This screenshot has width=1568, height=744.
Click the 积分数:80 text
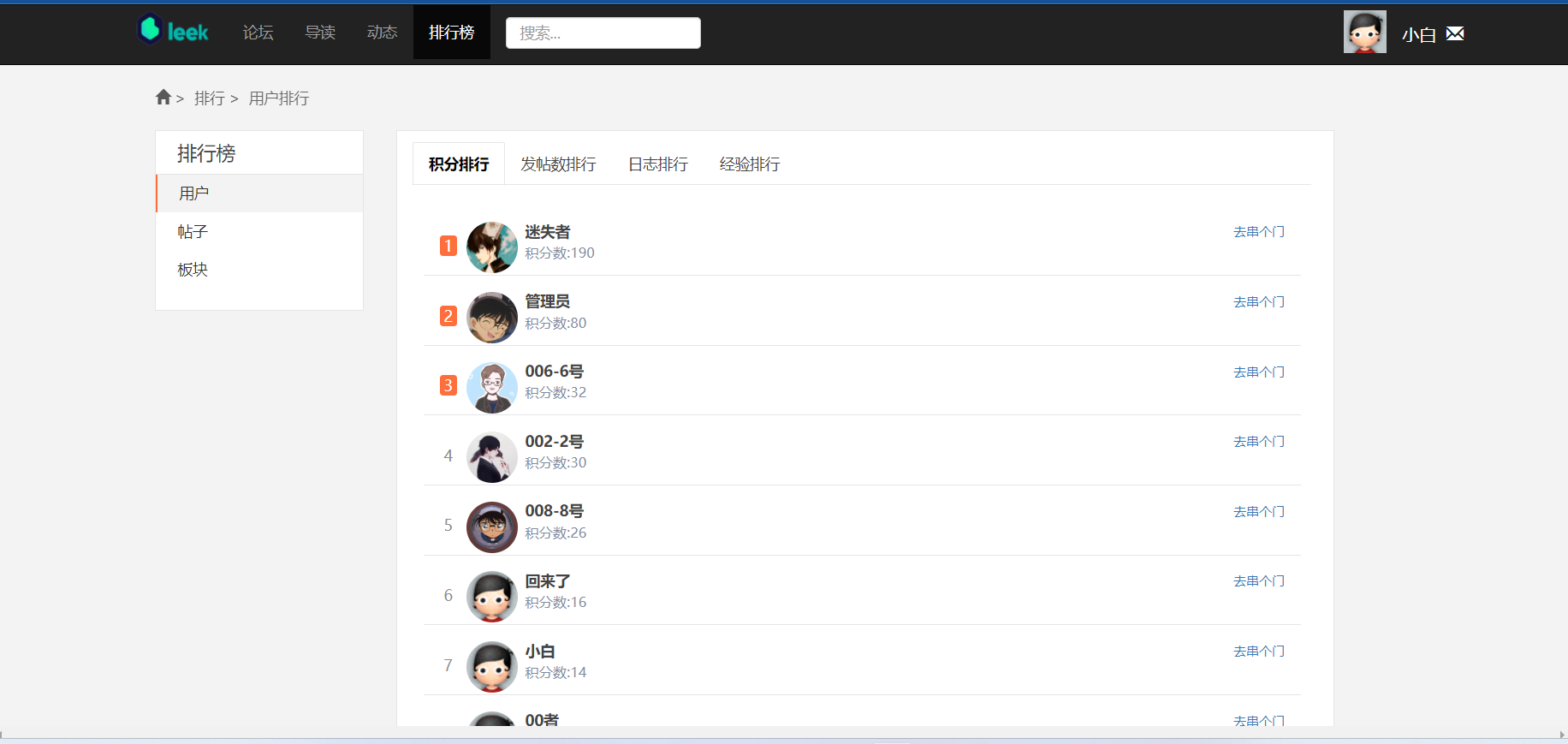click(555, 324)
